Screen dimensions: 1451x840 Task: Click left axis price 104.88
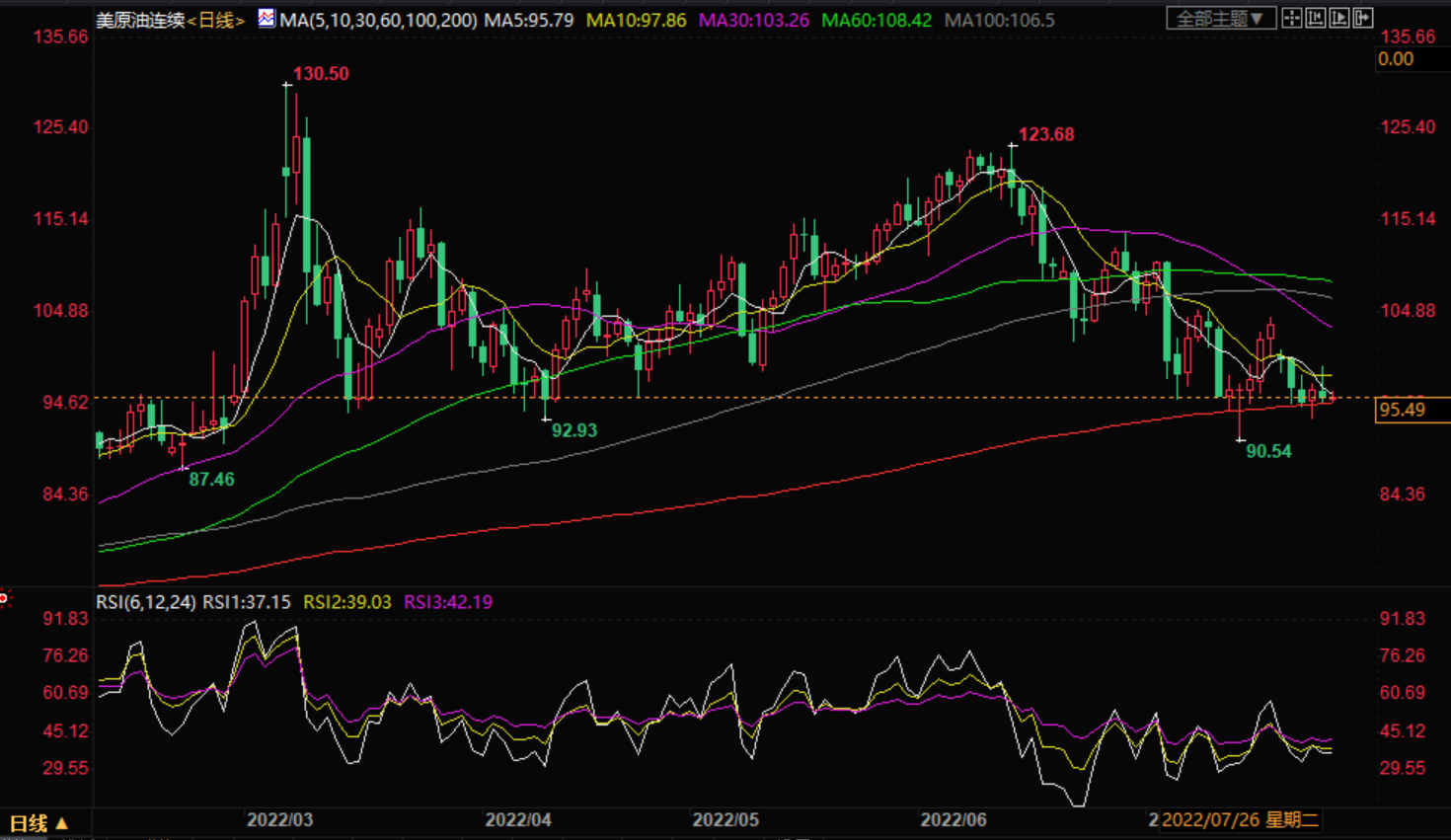pyautogui.click(x=61, y=311)
